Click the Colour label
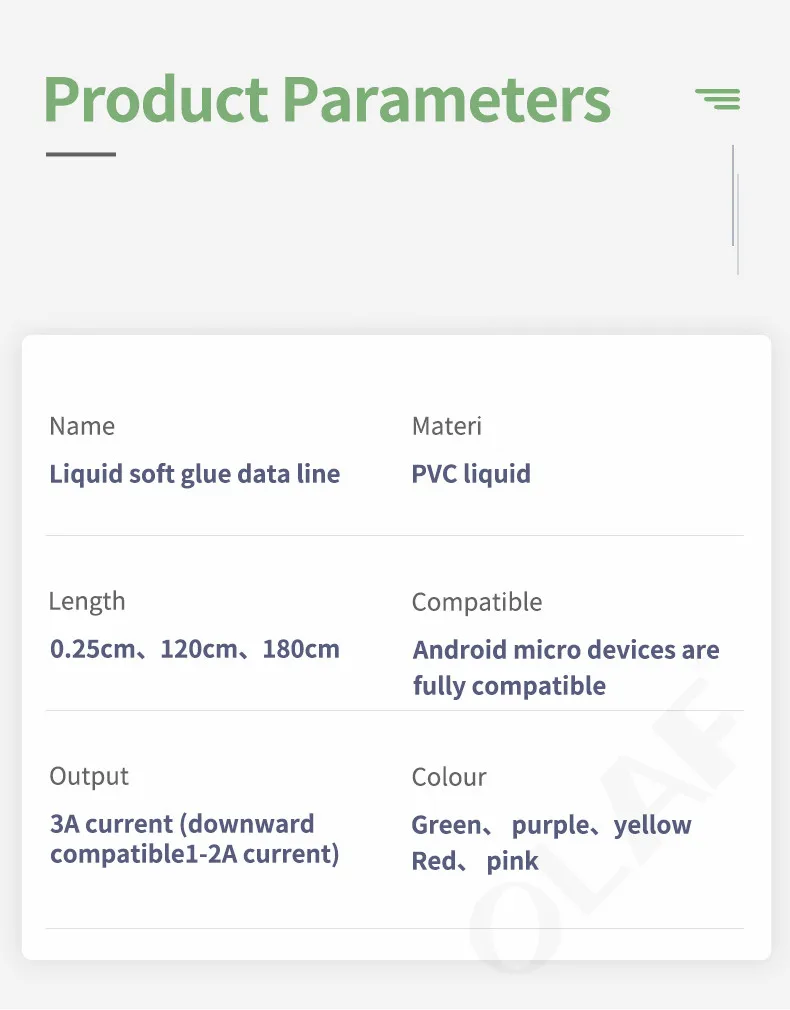790x1010 pixels. (449, 777)
